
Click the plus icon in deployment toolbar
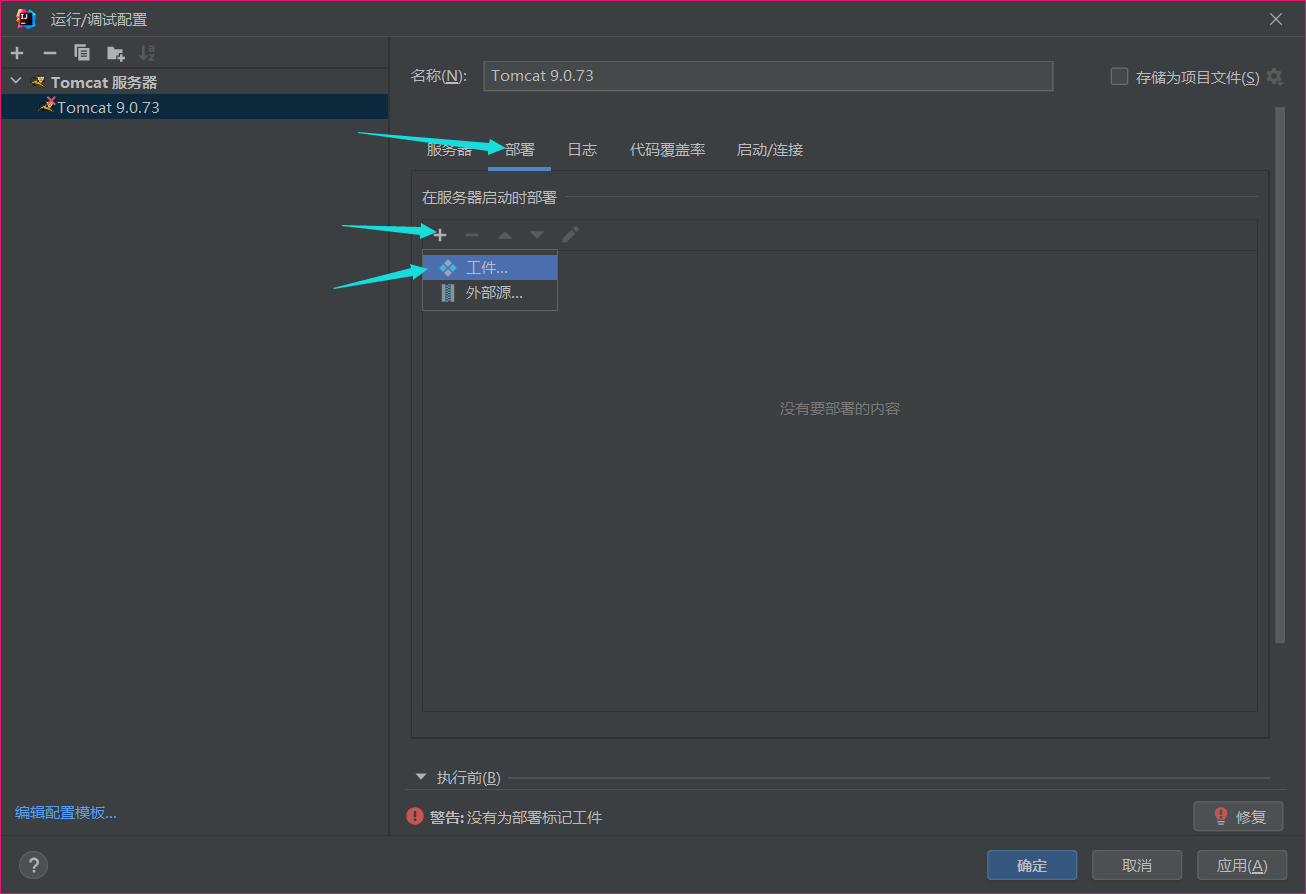point(440,235)
